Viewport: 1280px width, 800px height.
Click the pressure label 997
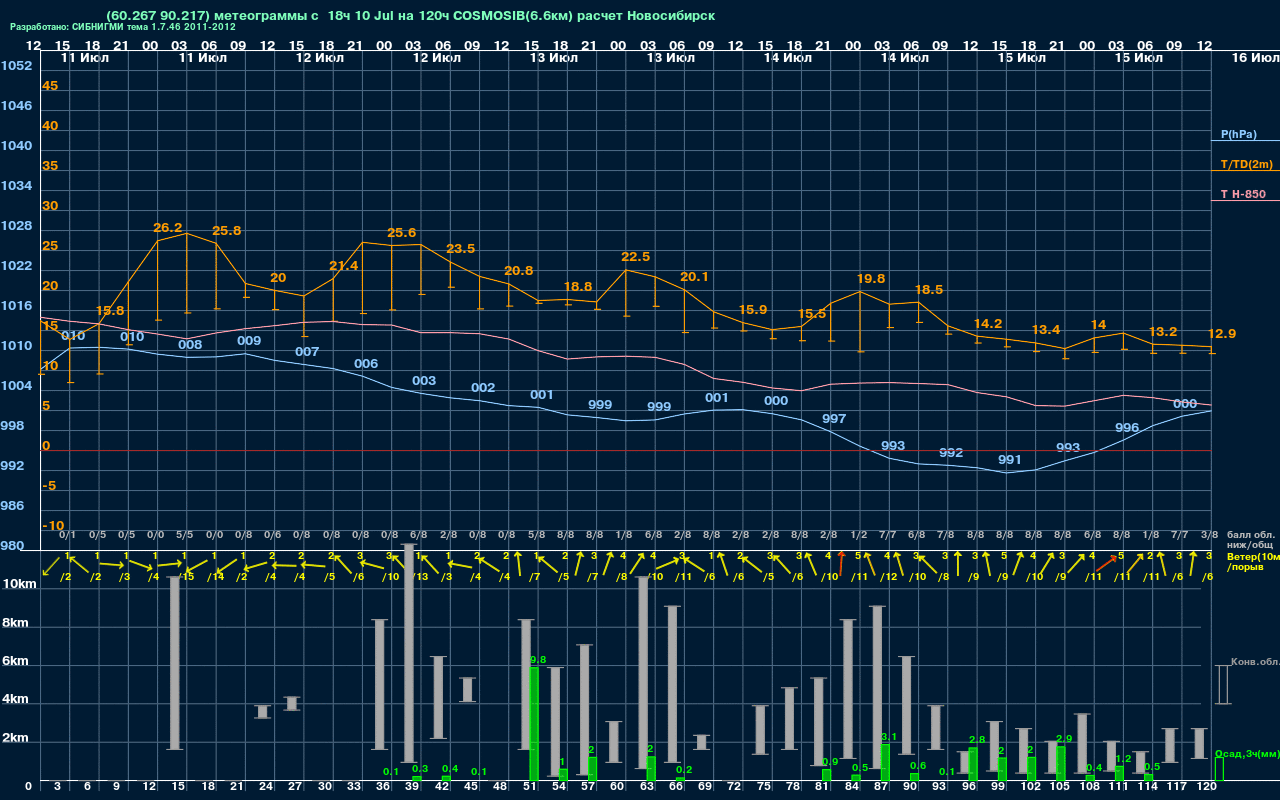tap(834, 418)
